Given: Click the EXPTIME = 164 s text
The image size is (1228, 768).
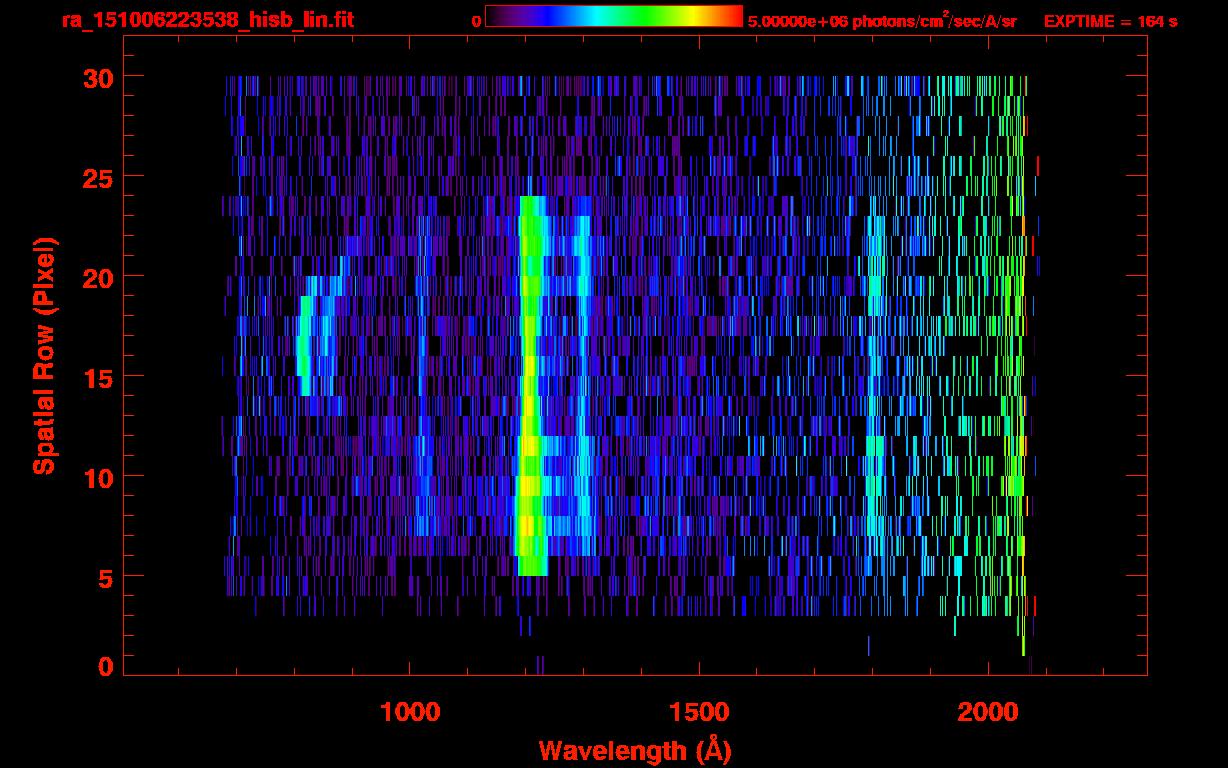Looking at the screenshot, I should pyautogui.click(x=1110, y=21).
